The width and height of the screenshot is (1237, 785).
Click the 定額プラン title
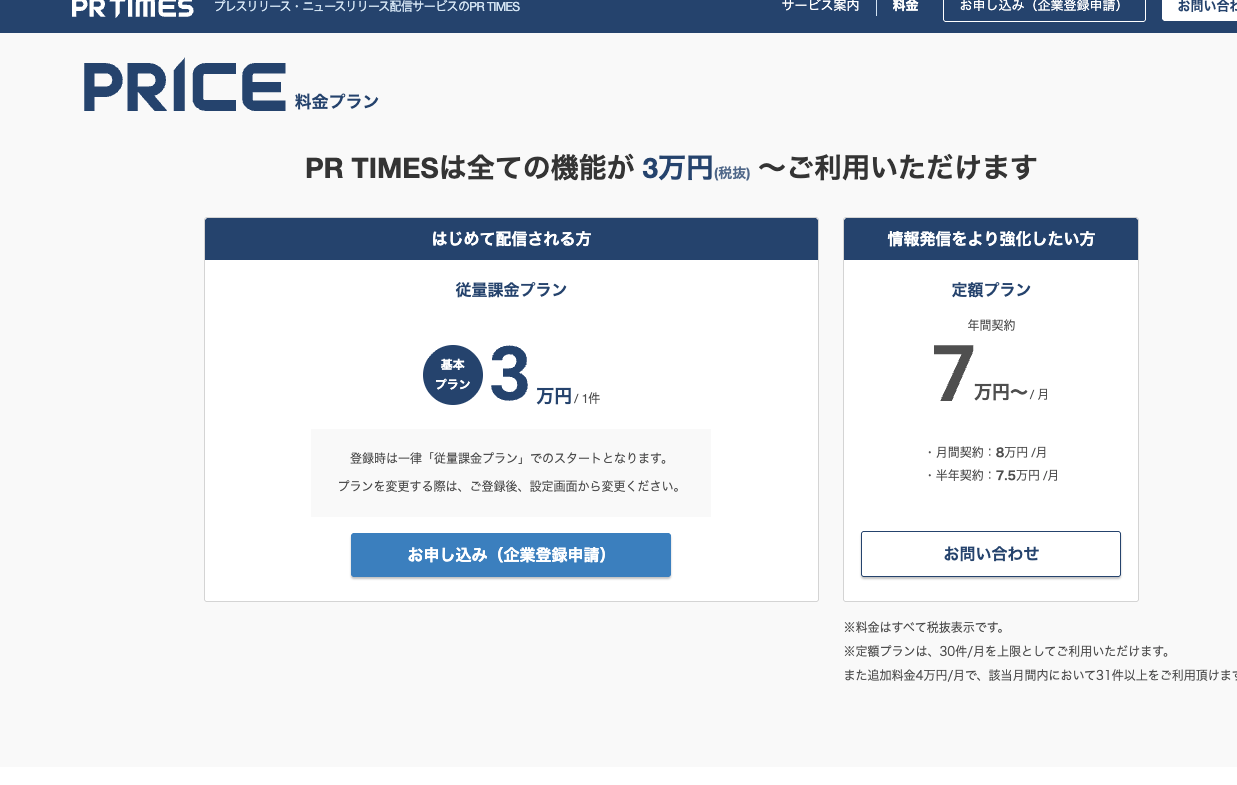tap(991, 290)
